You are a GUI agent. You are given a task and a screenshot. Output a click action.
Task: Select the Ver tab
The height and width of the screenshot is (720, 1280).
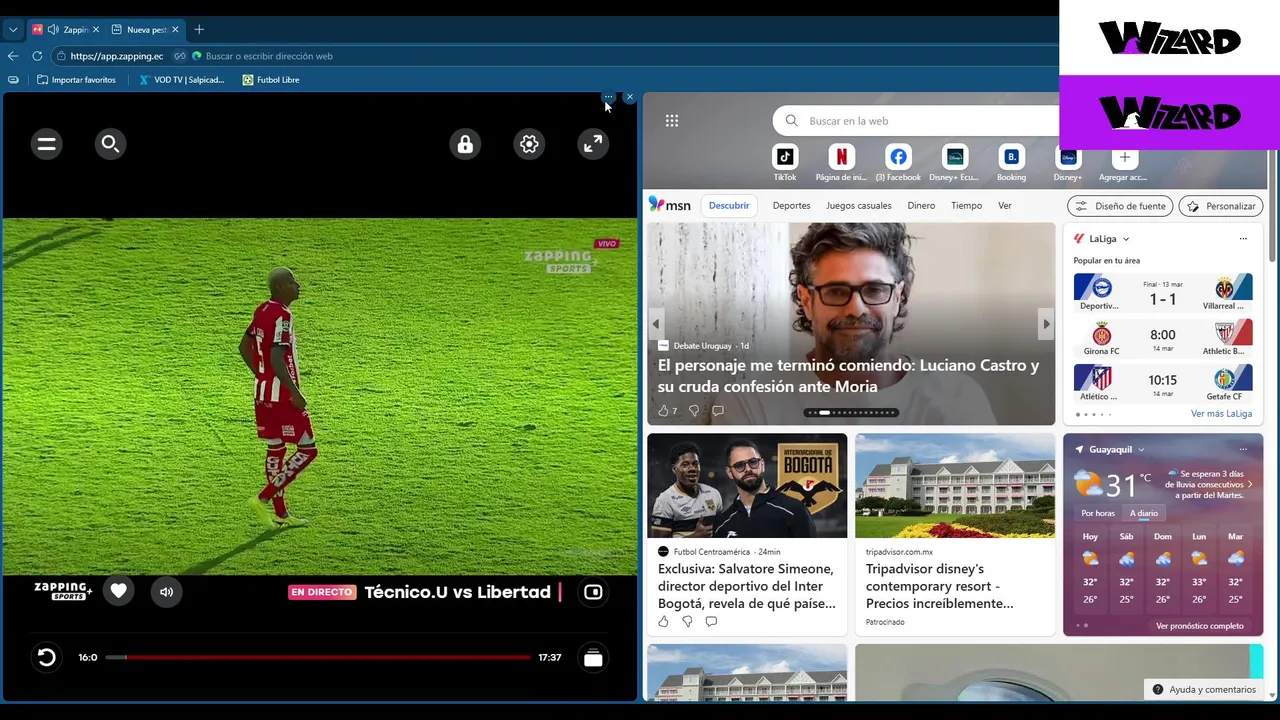coord(1005,205)
